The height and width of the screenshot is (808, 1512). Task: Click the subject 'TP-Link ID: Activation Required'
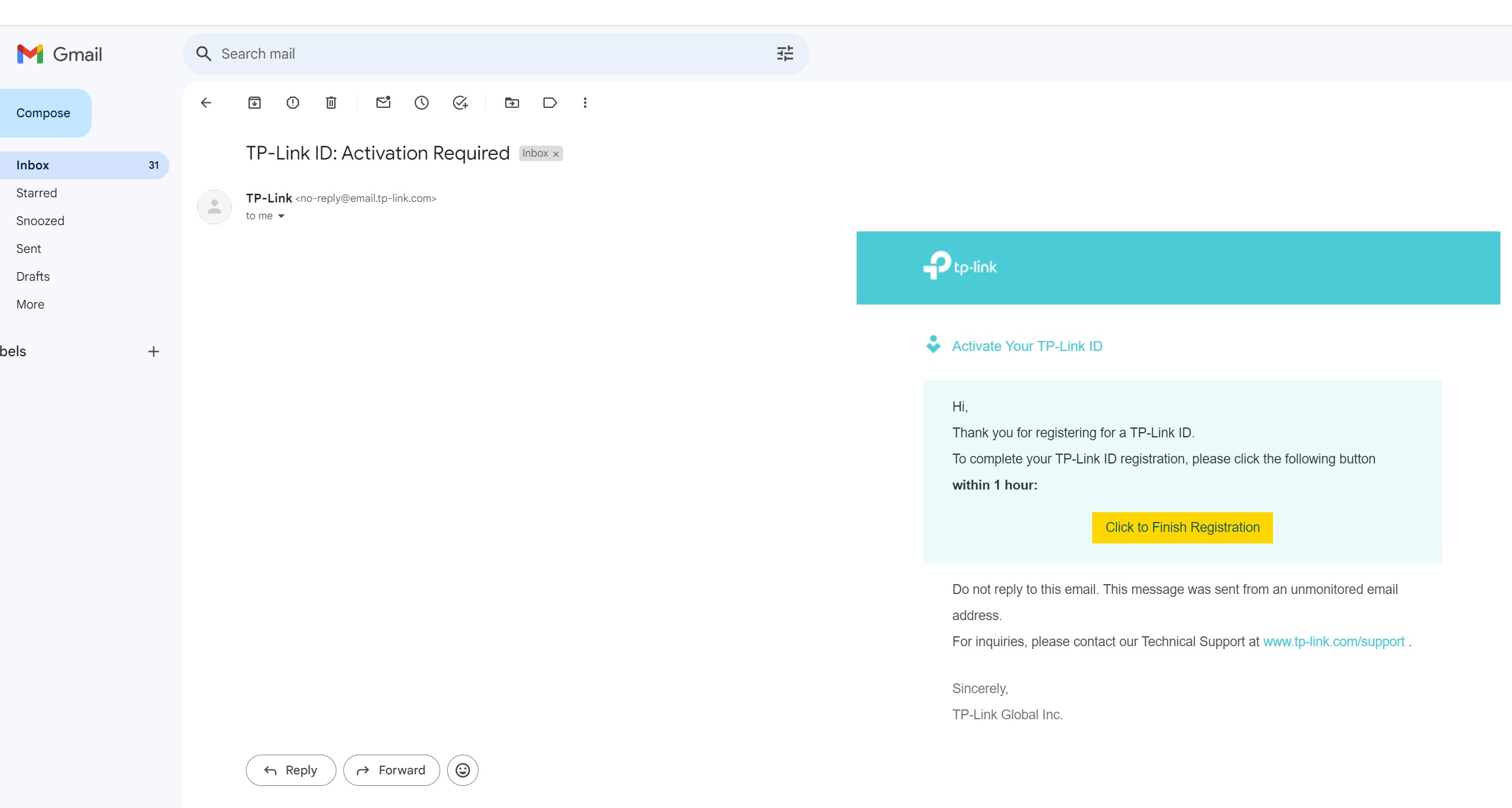(378, 153)
